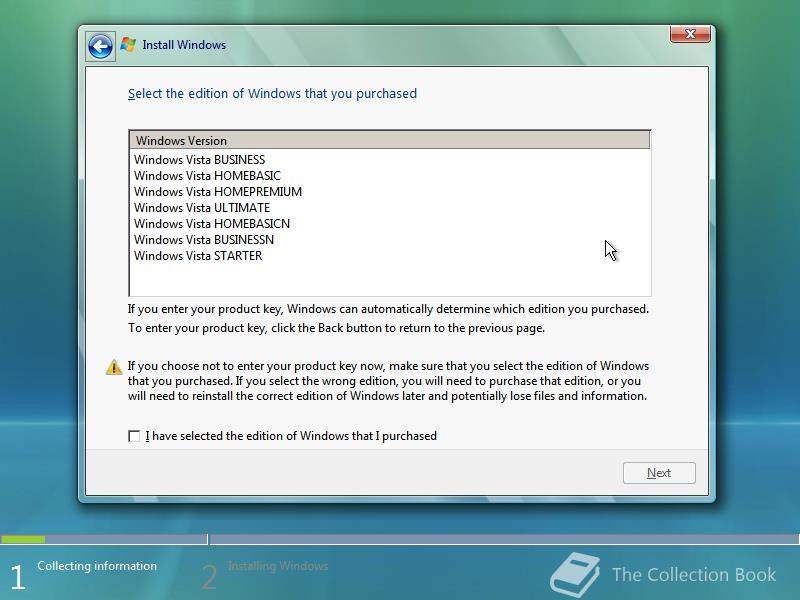Image resolution: width=800 pixels, height=600 pixels.
Task: Click 'Select the edition of Windows' heading
Action: tap(272, 94)
